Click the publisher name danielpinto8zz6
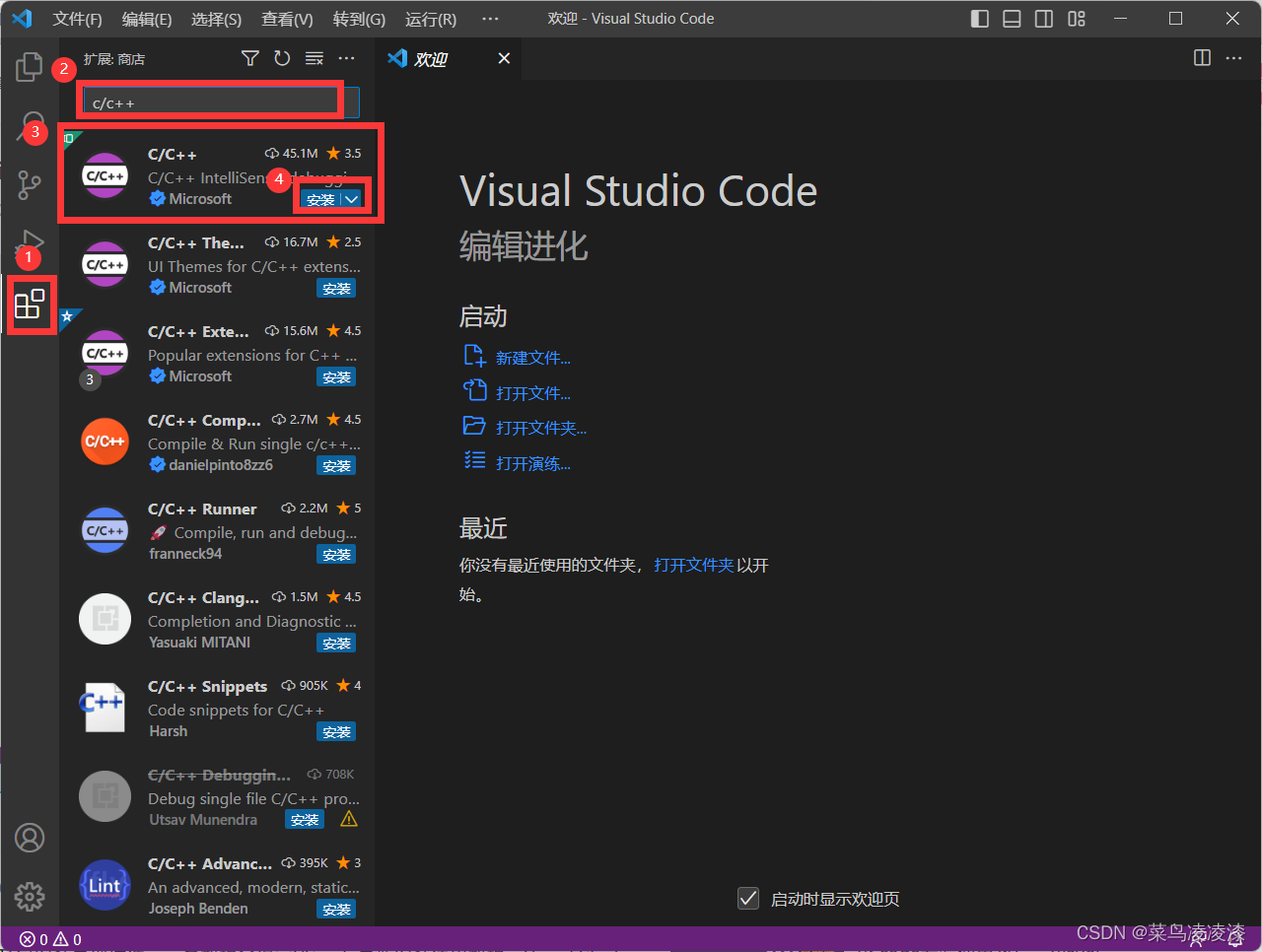 coord(221,465)
